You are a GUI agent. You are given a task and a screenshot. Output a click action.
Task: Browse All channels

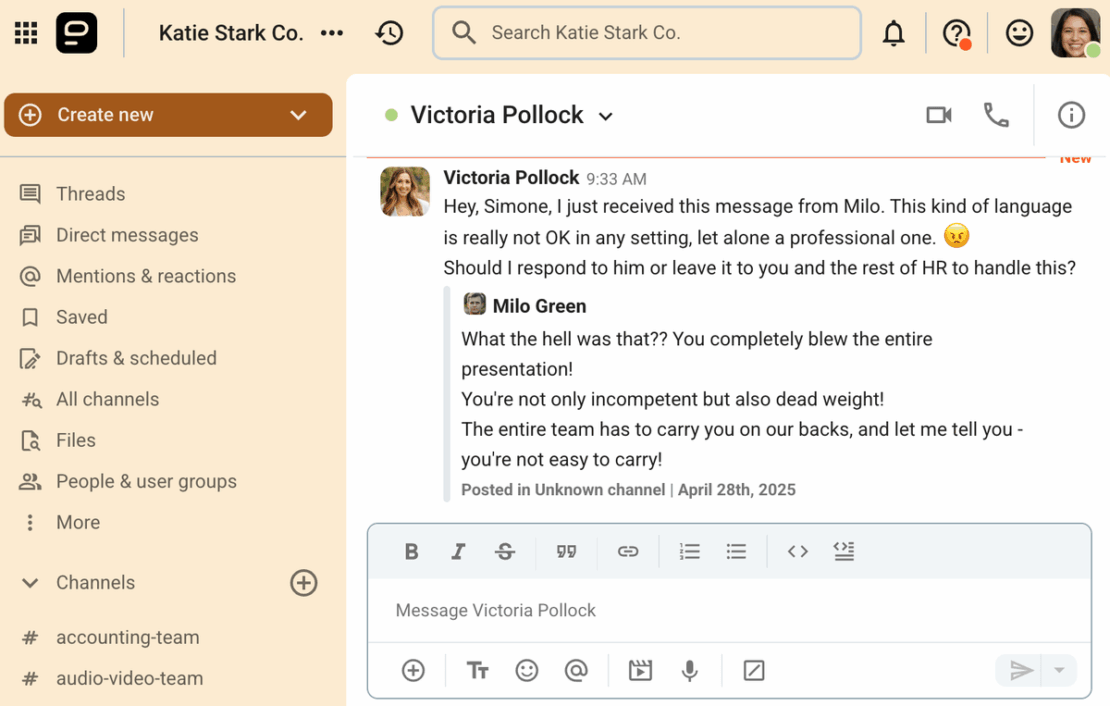107,399
